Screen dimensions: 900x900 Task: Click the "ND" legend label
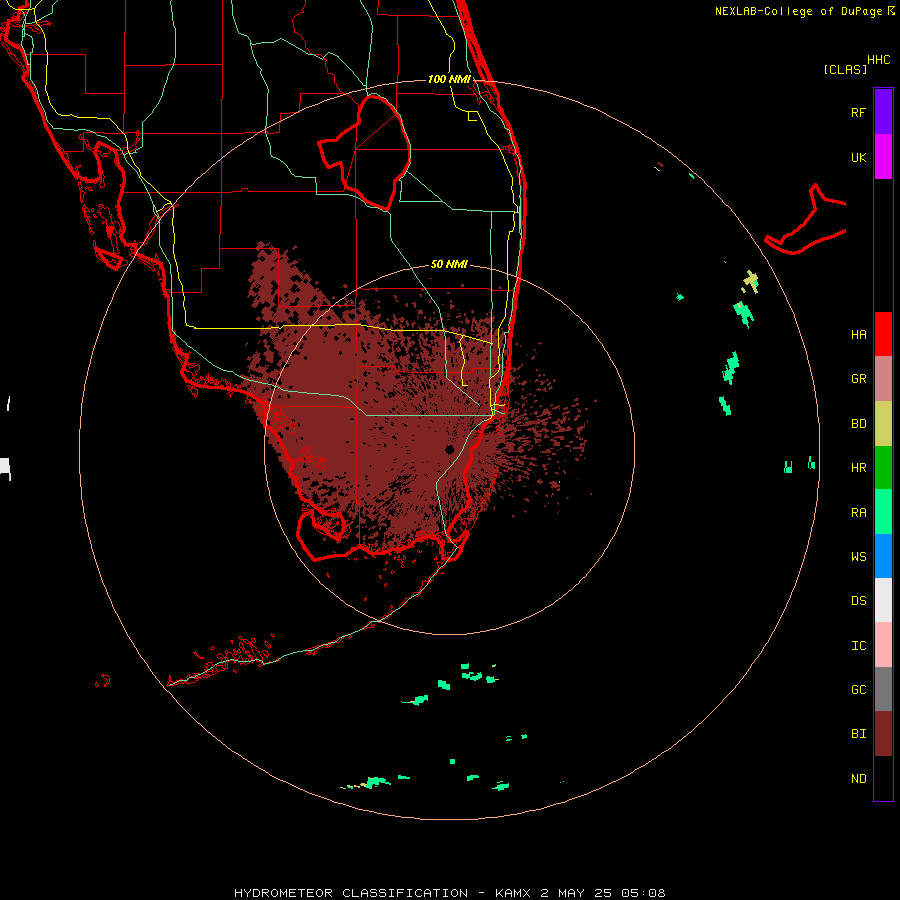(x=858, y=778)
